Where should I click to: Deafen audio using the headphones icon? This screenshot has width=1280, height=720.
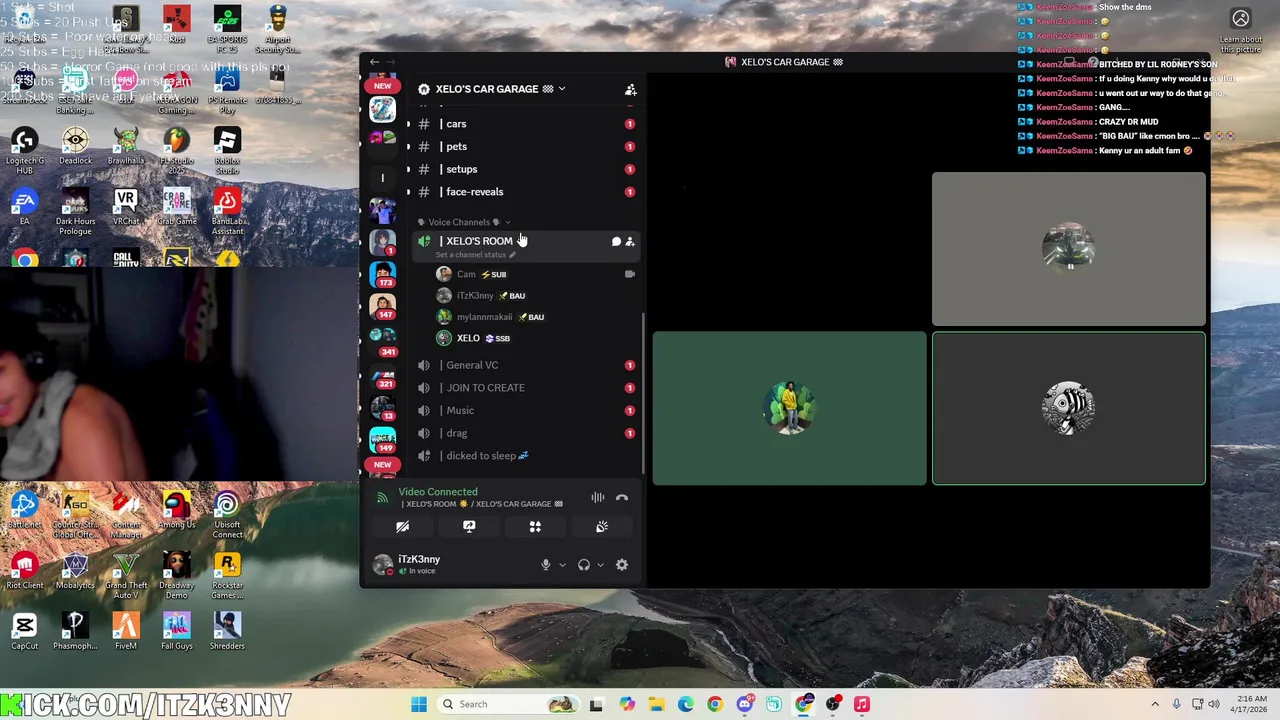coord(584,565)
